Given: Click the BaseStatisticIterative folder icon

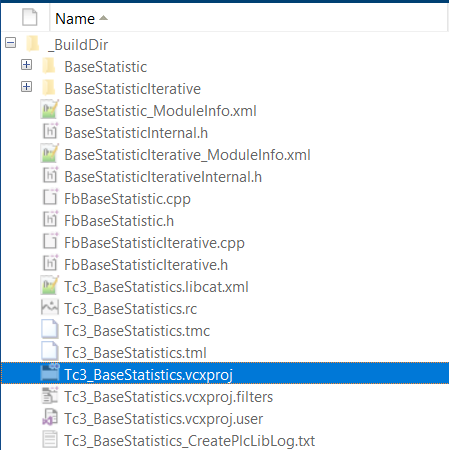Looking at the screenshot, I should point(49,88).
